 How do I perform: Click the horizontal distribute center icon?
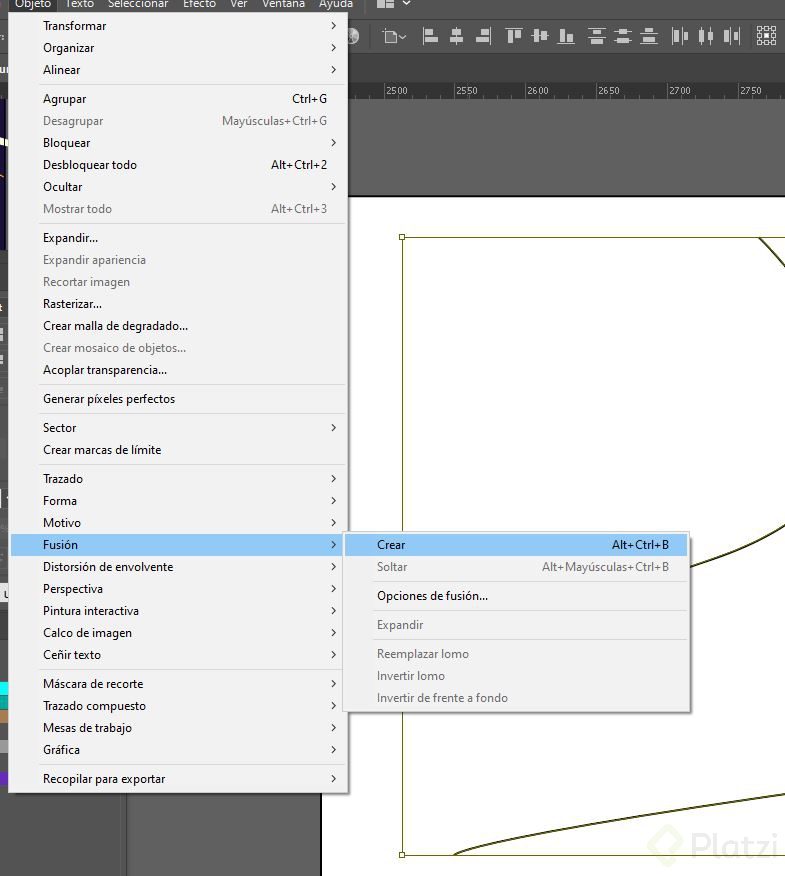tap(706, 36)
